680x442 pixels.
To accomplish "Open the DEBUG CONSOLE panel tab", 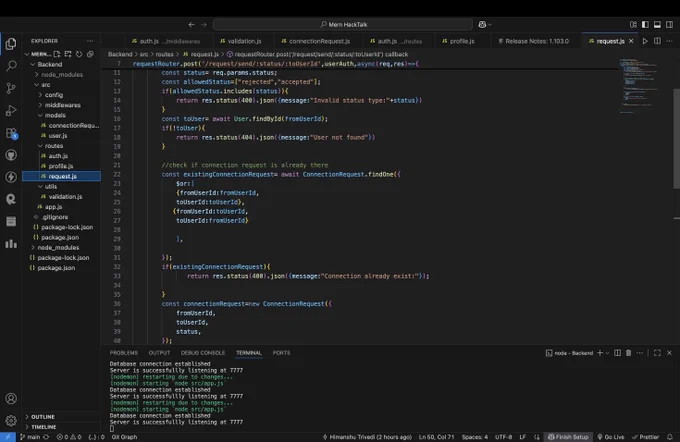I will tap(203, 353).
